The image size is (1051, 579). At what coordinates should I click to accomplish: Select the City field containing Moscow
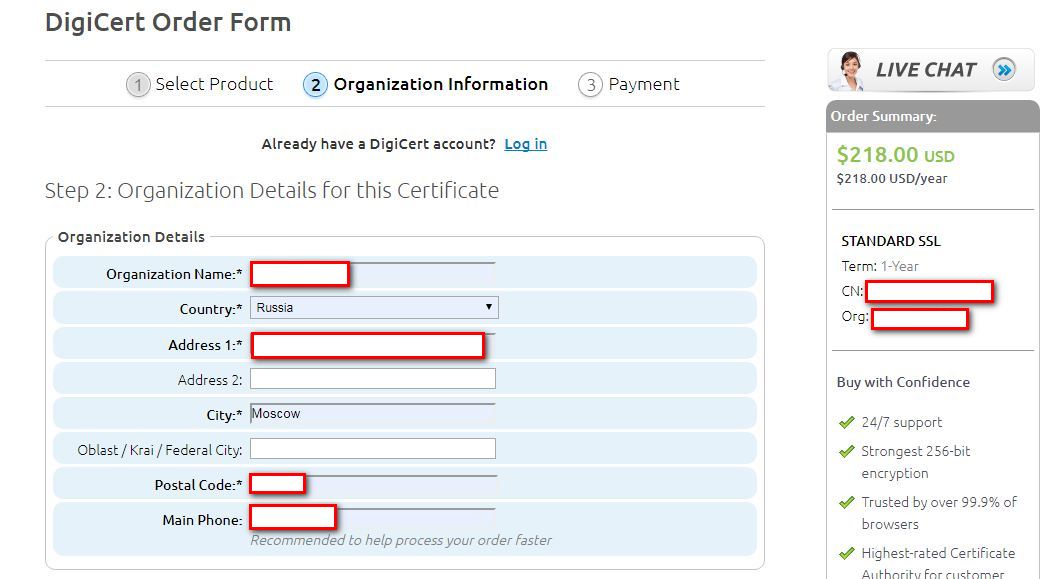pyautogui.click(x=372, y=414)
